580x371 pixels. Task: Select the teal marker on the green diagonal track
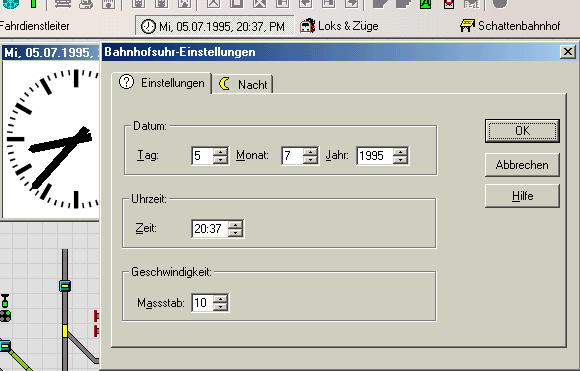[x=5, y=346]
